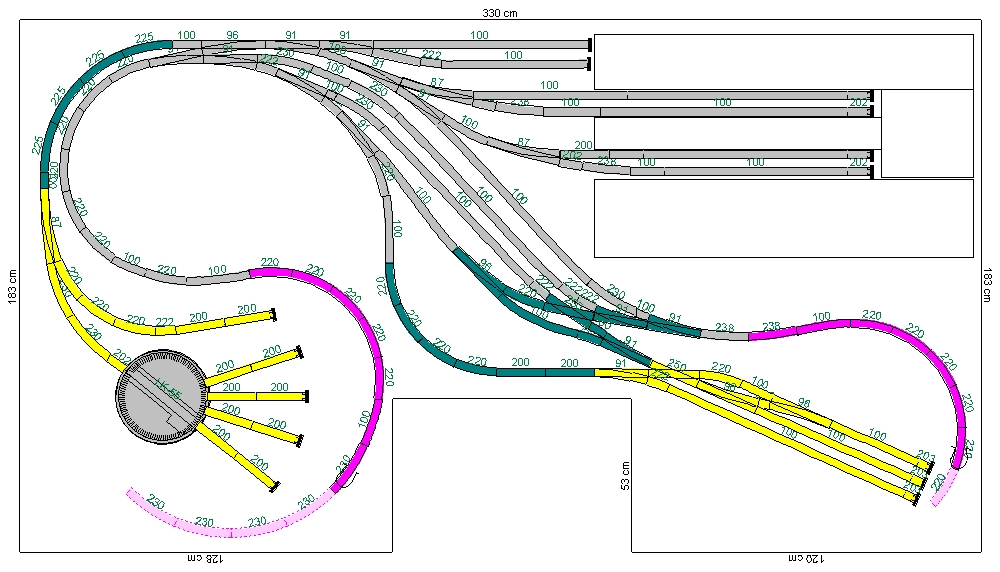Click the large empty rectangle below the sidings

784,218
